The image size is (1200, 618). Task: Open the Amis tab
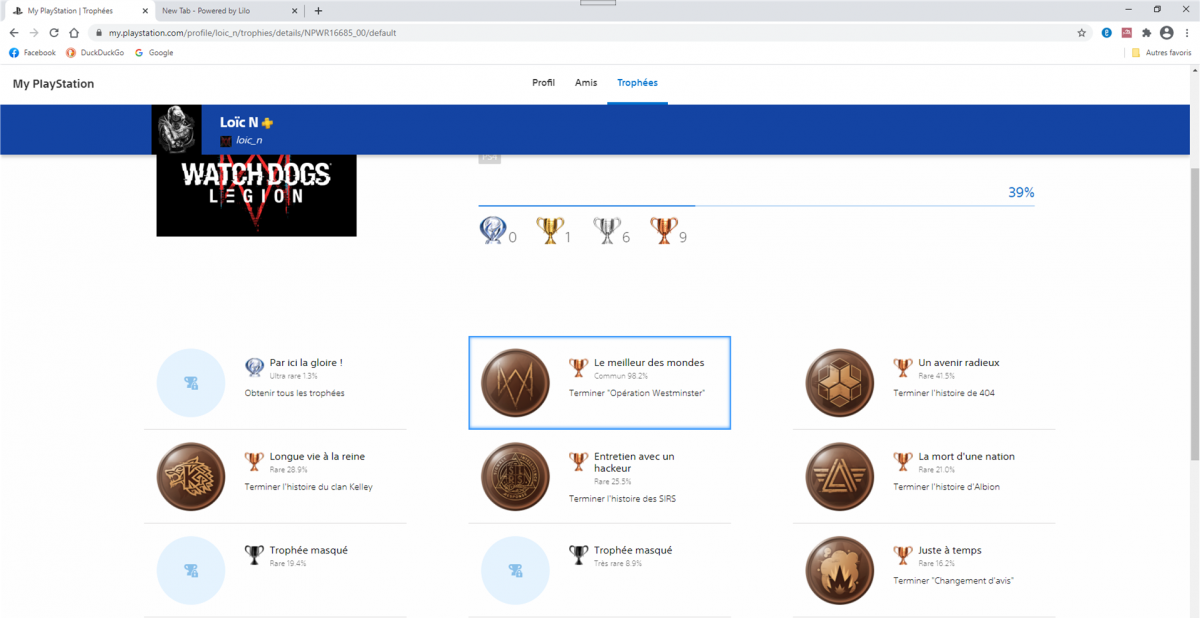[586, 83]
